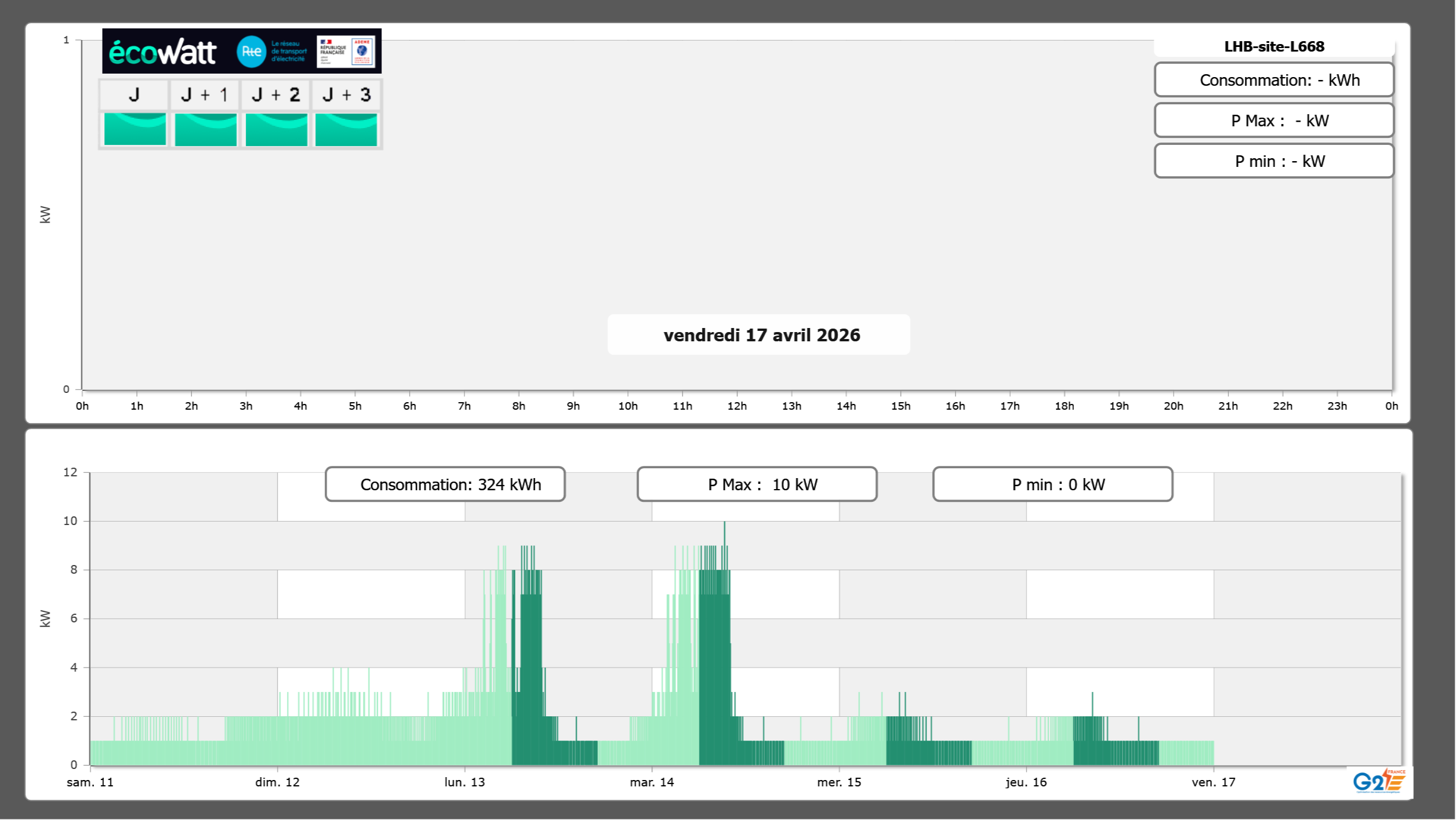The height and width of the screenshot is (820, 1456).
Task: Click the LHB-site-L668 site title
Action: point(1274,46)
